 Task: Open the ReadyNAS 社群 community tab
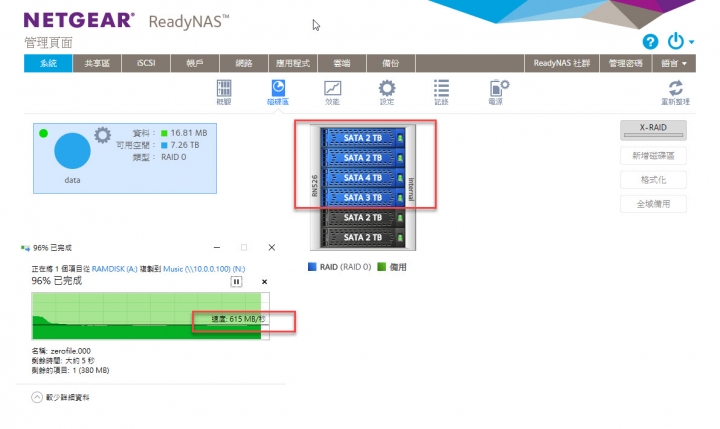coord(562,63)
